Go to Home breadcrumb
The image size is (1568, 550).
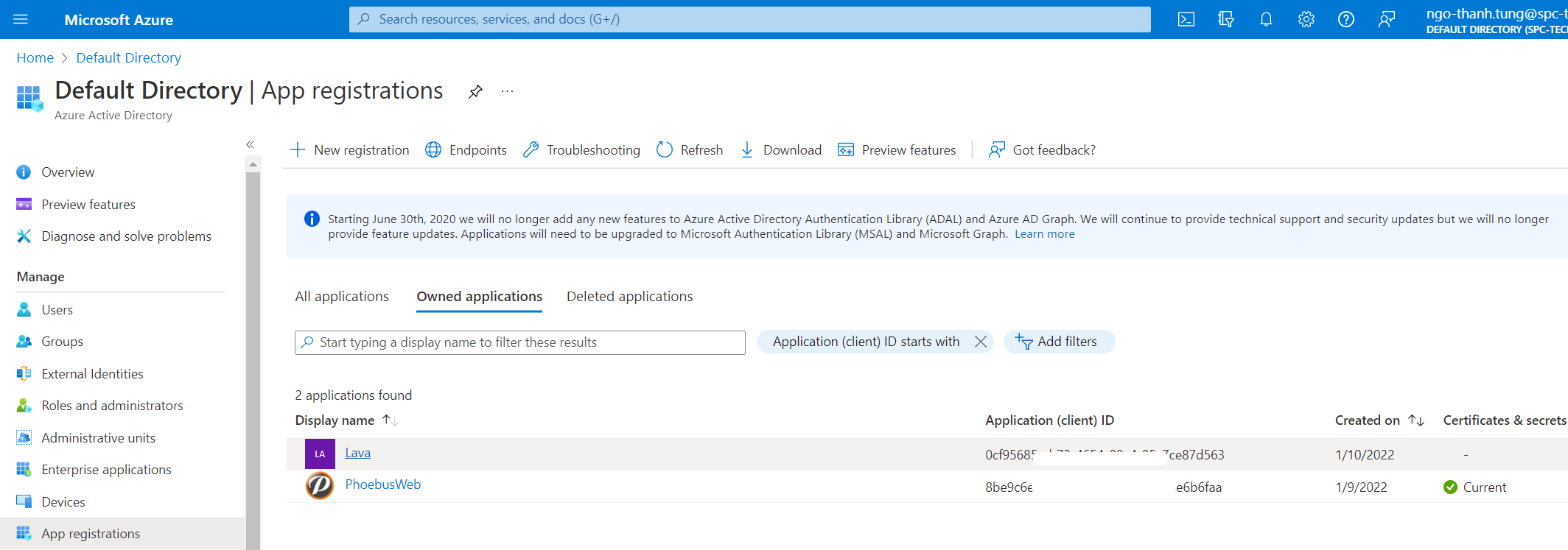click(x=35, y=57)
